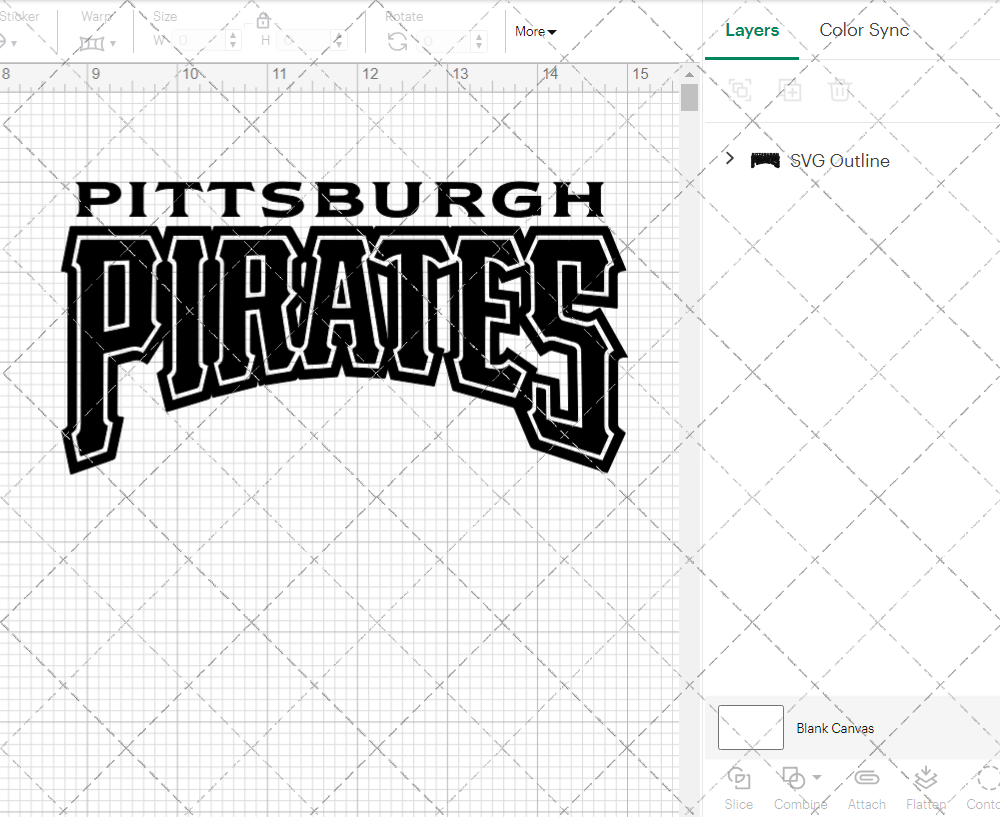This screenshot has height=817, width=1000.
Task: Click the canvas scrollbar up arrow
Action: point(689,75)
